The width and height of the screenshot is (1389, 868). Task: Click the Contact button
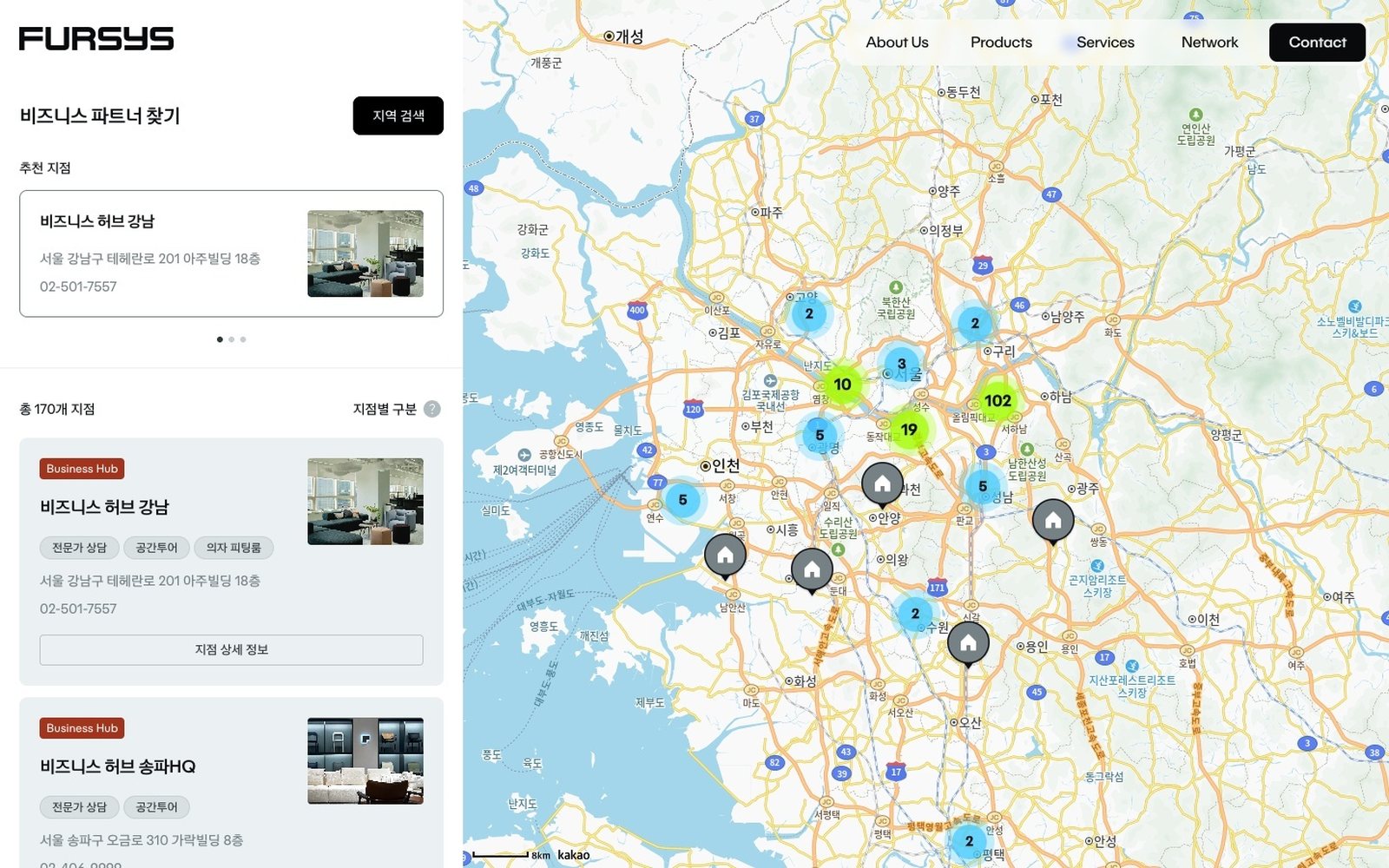tap(1317, 43)
